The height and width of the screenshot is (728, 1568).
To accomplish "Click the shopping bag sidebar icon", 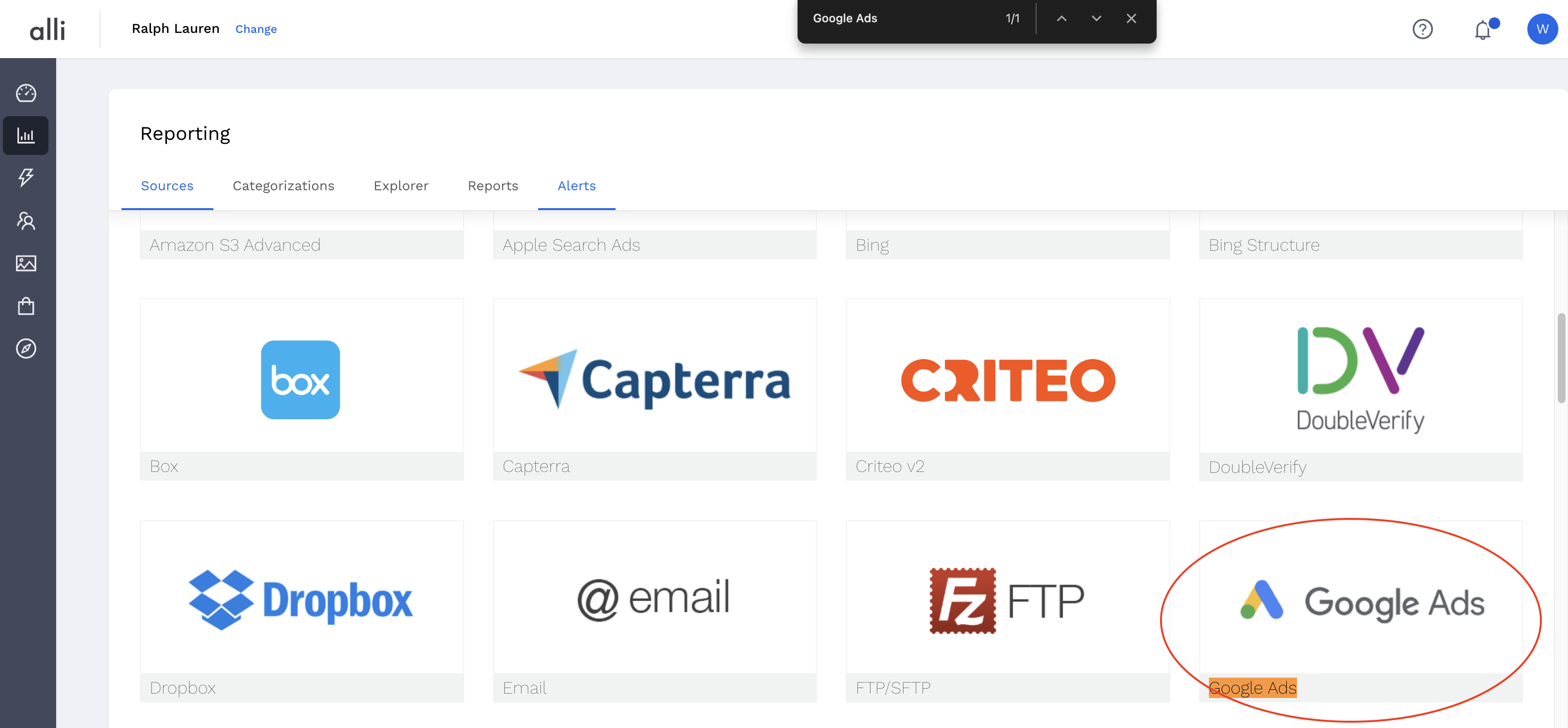I will tap(26, 306).
